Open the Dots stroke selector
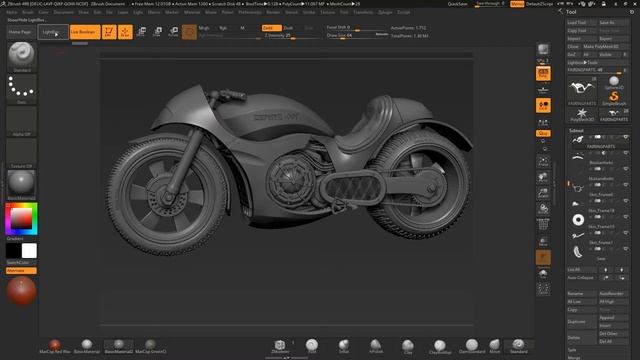Image resolution: width=640 pixels, height=360 pixels. point(22,89)
